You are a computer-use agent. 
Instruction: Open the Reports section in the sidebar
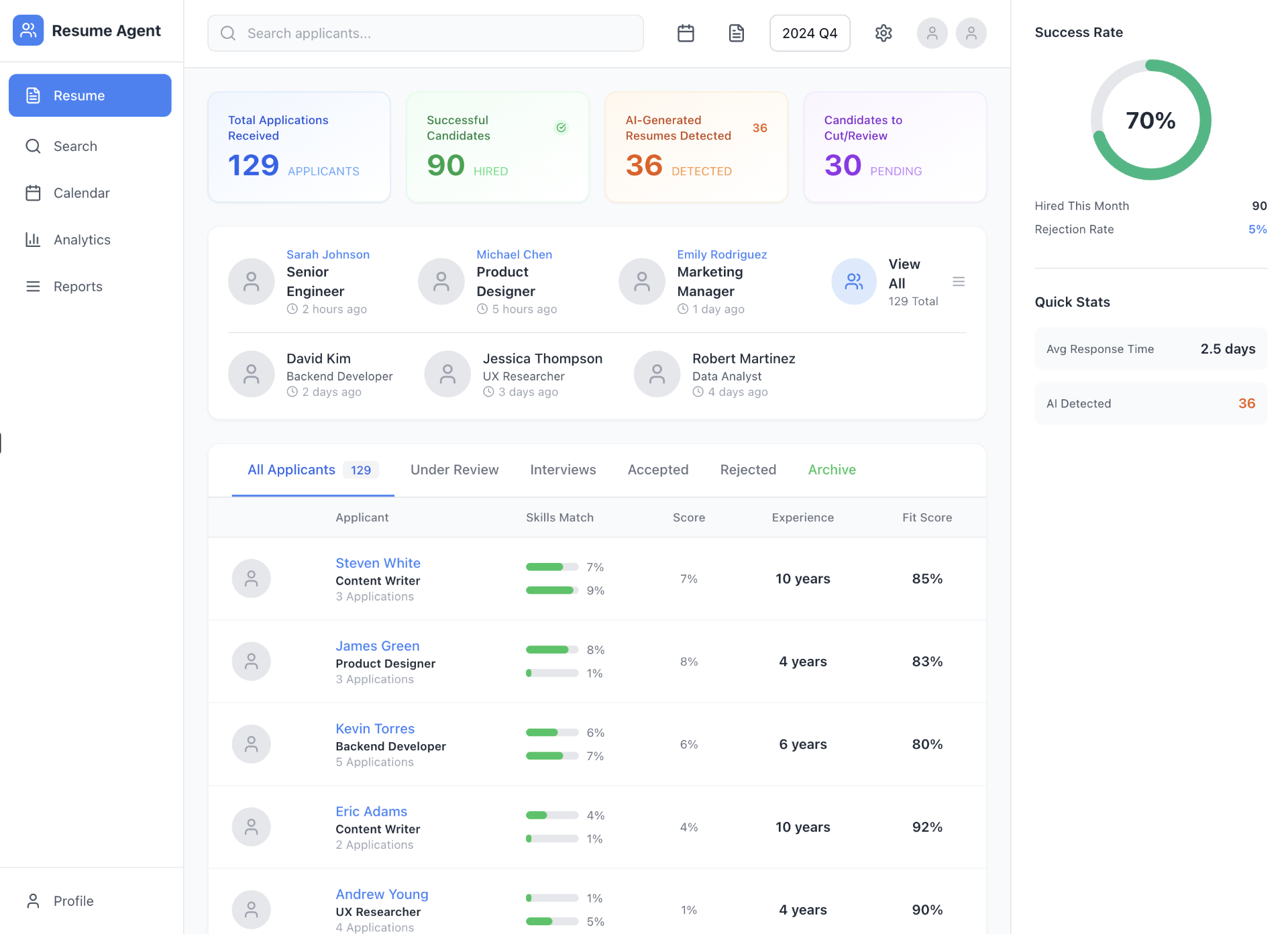point(77,286)
